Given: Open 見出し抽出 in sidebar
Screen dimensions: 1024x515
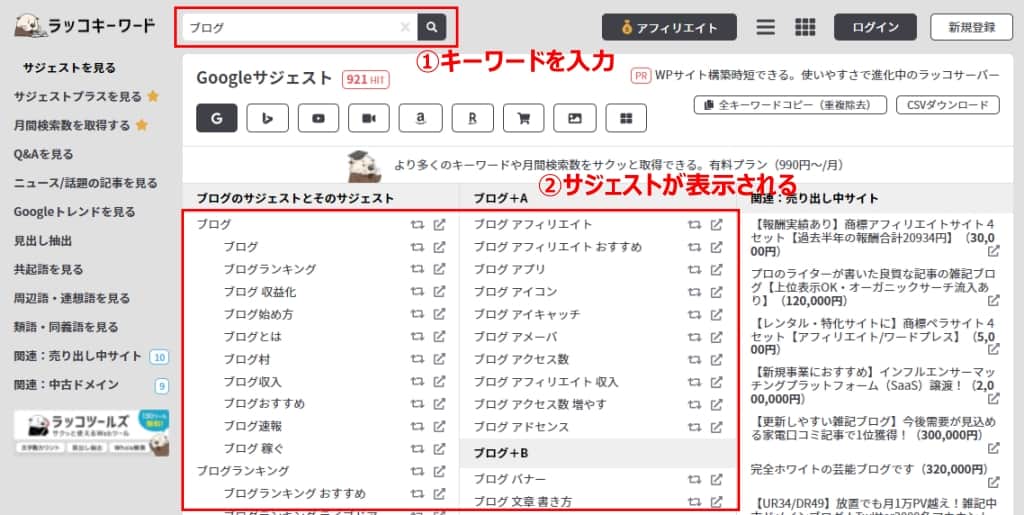Looking at the screenshot, I should click(43, 241).
